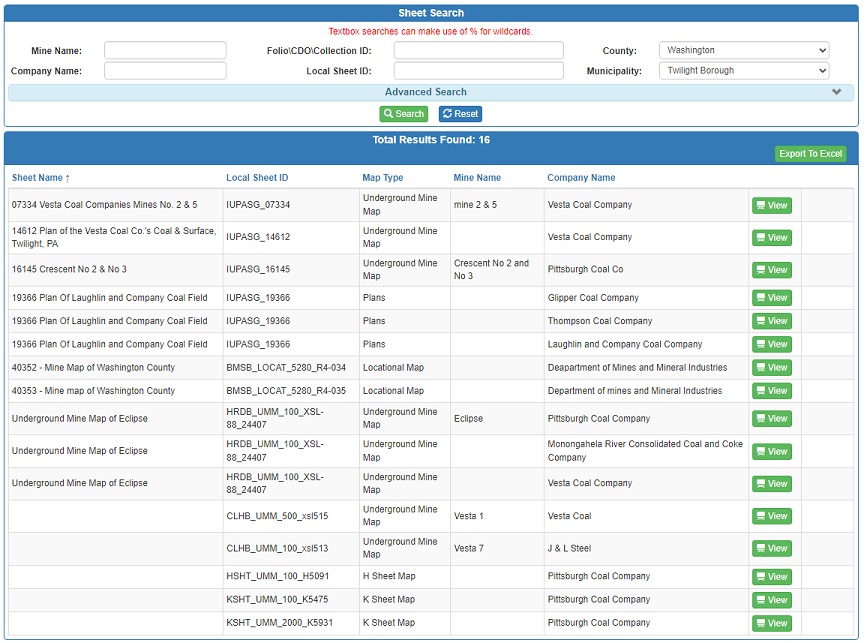Click the 'H Sheet Map' cell
The width and height of the screenshot is (867, 643).
pos(389,576)
